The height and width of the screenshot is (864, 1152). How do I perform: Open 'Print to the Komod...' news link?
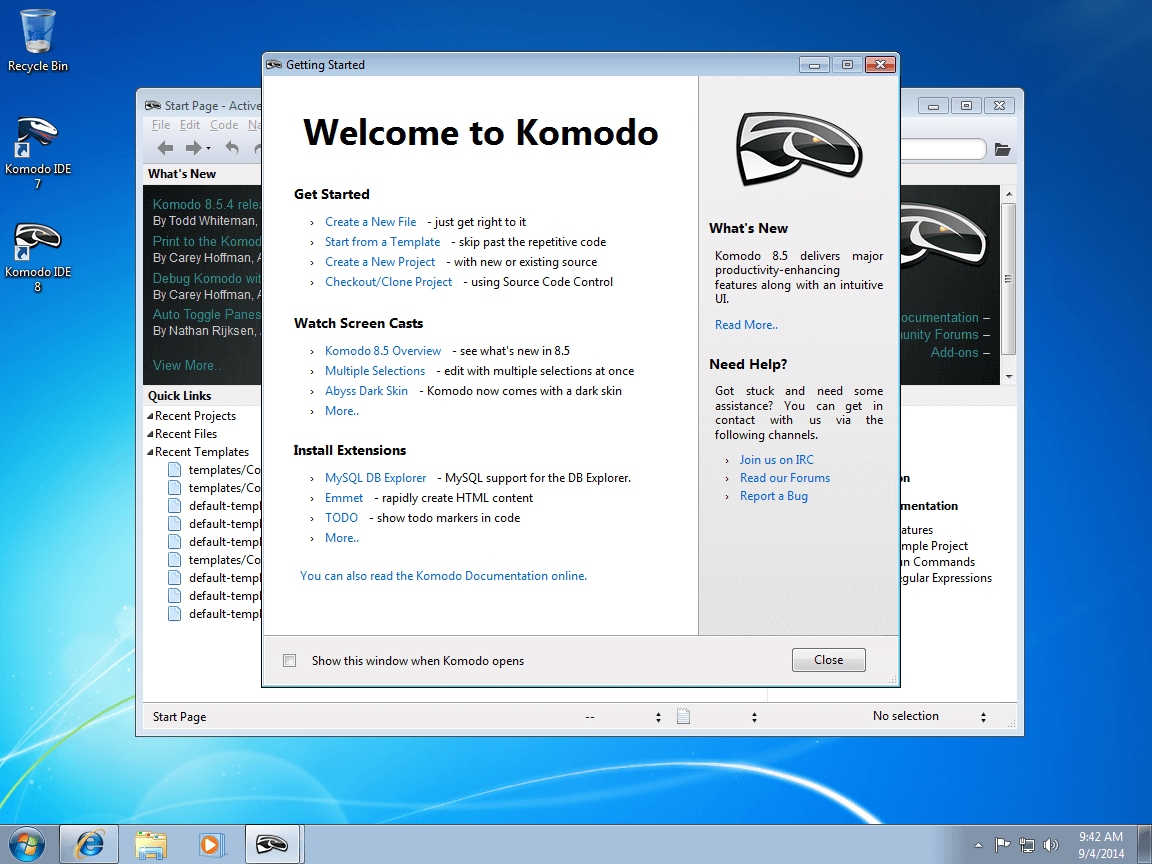coord(206,241)
